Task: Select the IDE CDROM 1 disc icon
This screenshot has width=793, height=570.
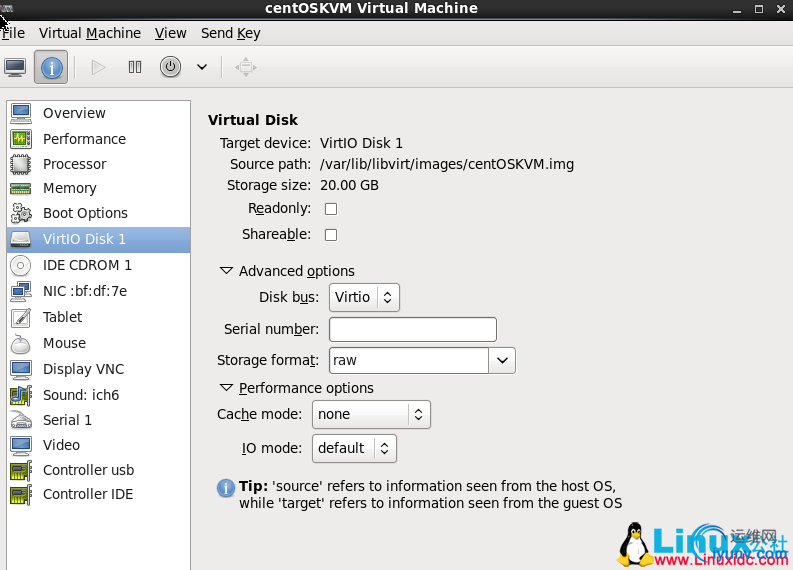Action: pyautogui.click(x=21, y=265)
